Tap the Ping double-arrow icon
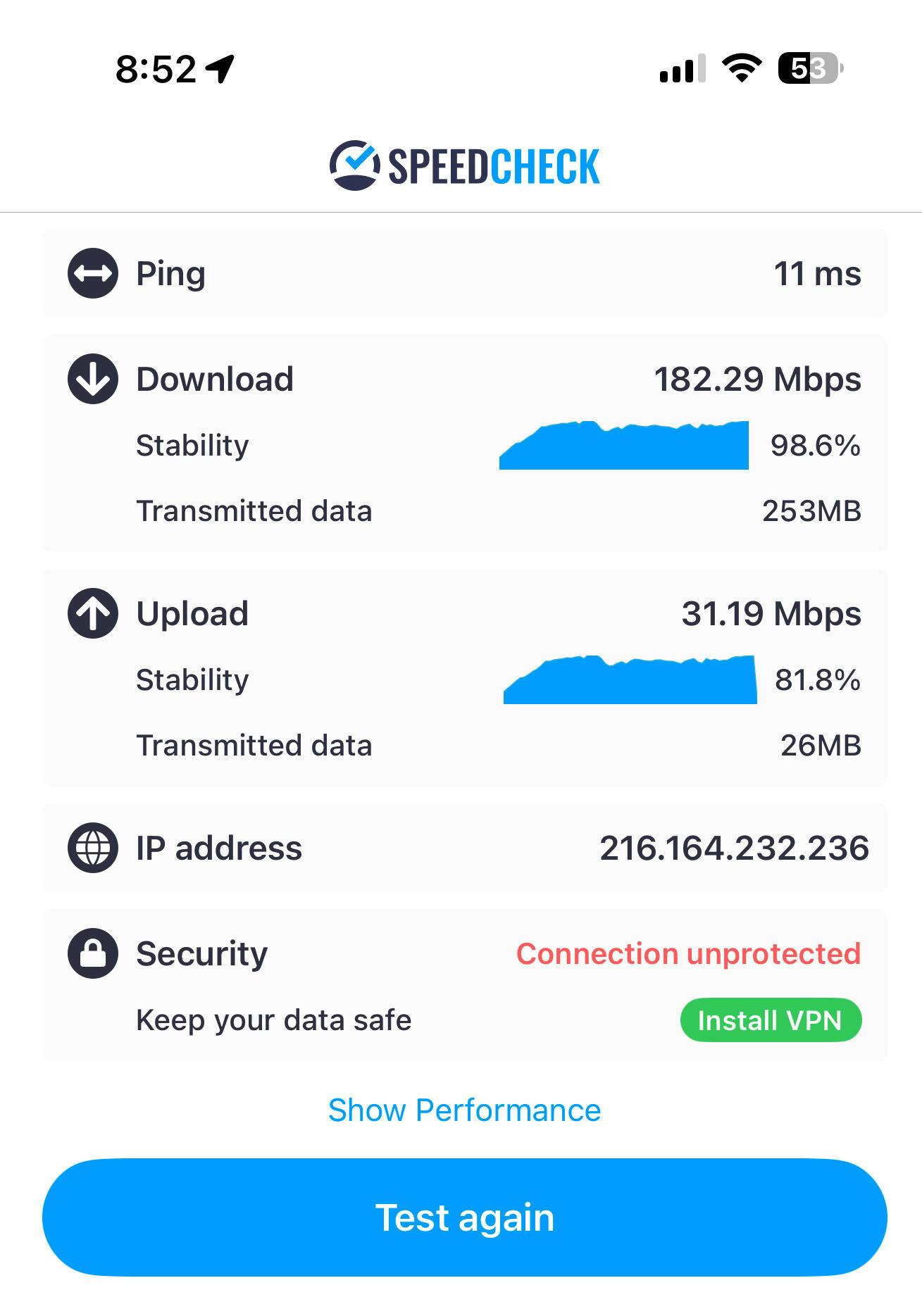922x1316 pixels. (x=93, y=273)
